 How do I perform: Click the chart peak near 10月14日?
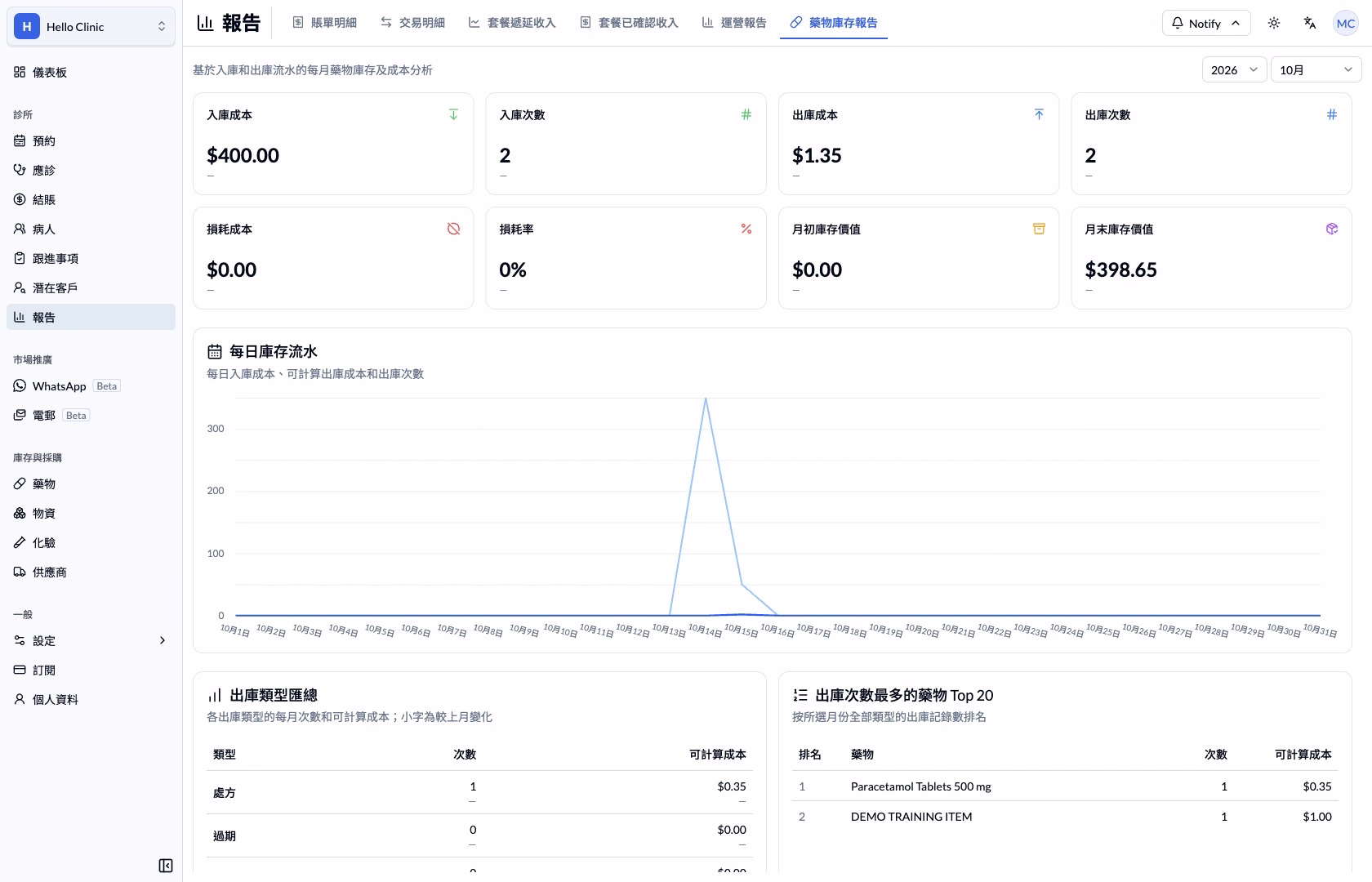point(706,399)
